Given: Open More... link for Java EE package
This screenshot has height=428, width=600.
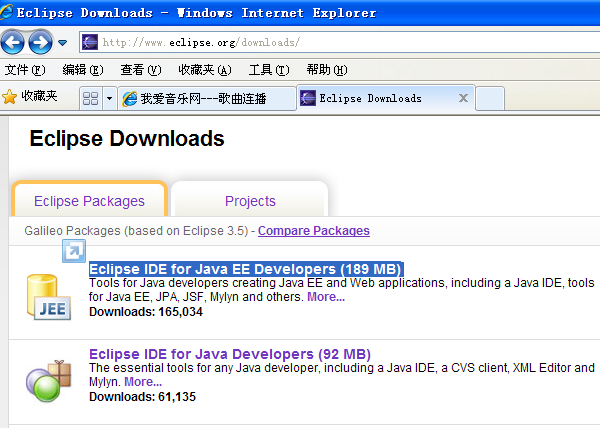Looking at the screenshot, I should [326, 297].
